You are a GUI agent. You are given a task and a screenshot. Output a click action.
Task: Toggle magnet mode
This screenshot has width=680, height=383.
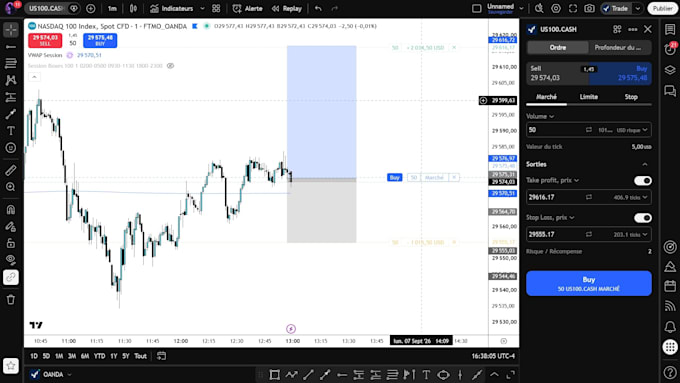[x=11, y=210]
